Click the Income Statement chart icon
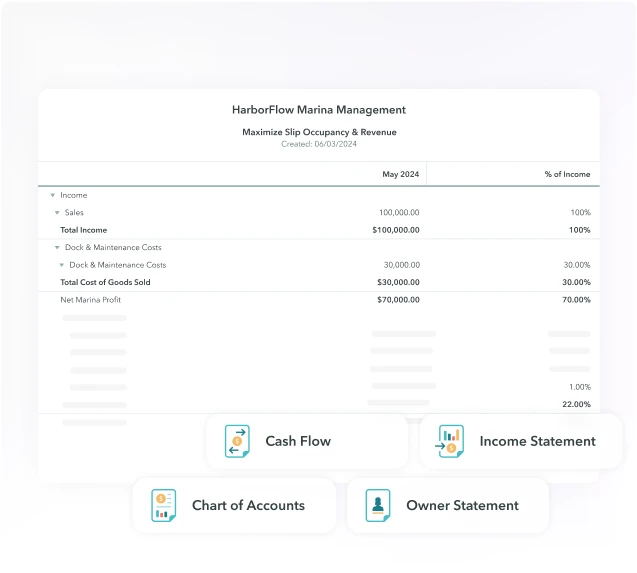The width and height of the screenshot is (637, 573). click(450, 441)
